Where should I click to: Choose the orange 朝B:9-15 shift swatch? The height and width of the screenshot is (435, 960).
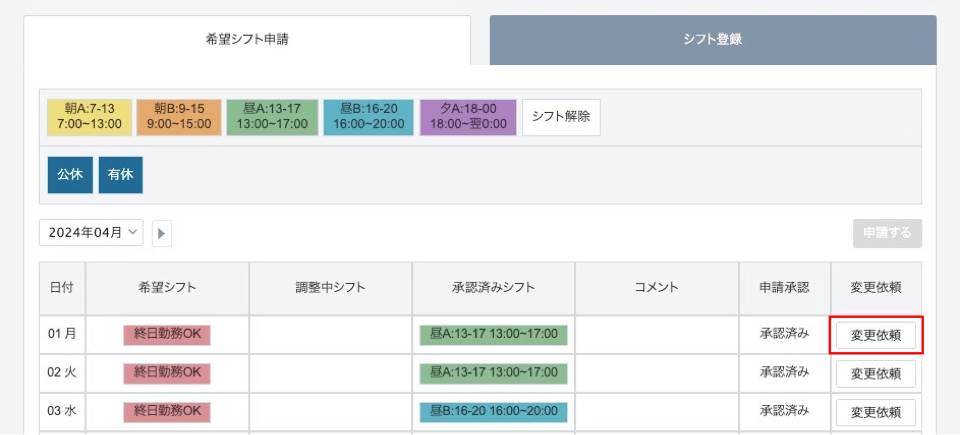tap(179, 118)
